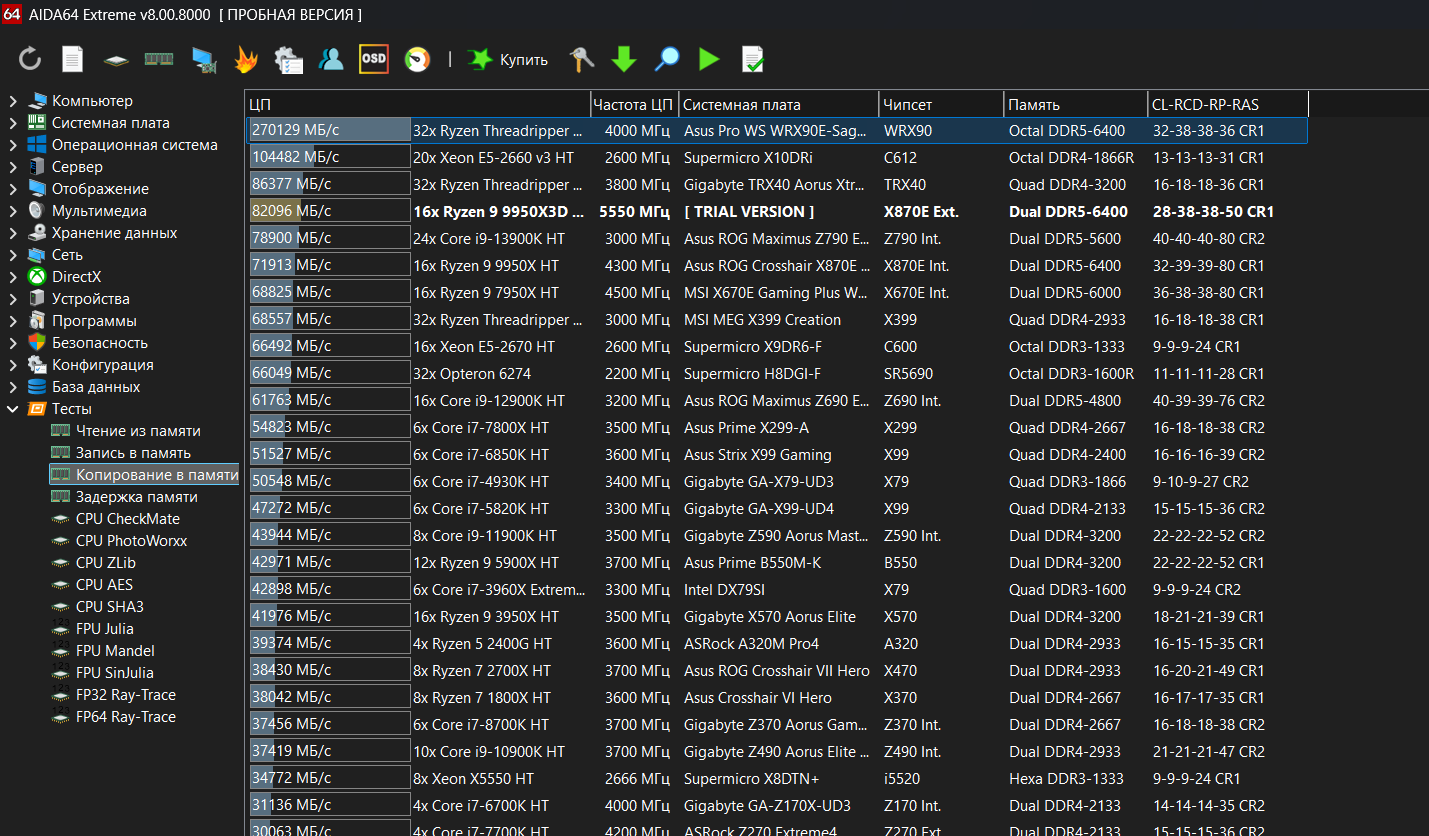The image size is (1429, 836).
Task: Click the gauge toolbar icon
Action: point(417,60)
